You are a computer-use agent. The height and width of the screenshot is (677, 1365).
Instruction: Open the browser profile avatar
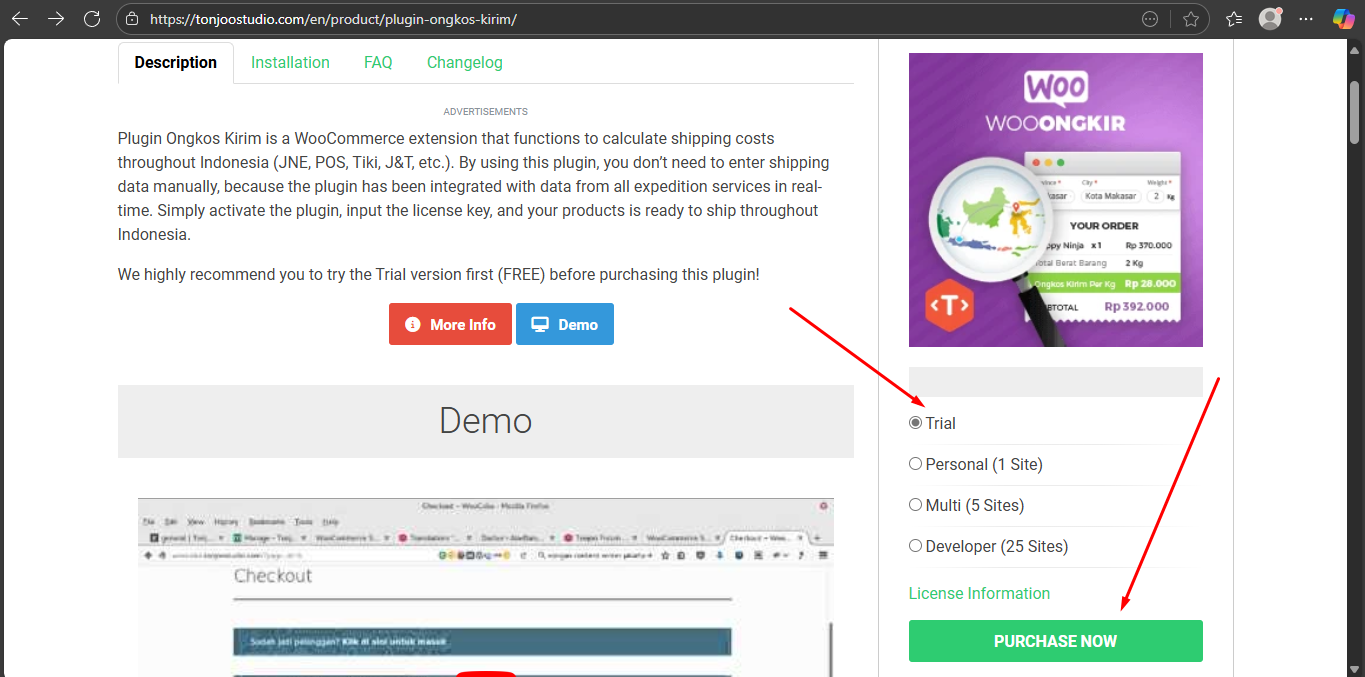(1270, 19)
